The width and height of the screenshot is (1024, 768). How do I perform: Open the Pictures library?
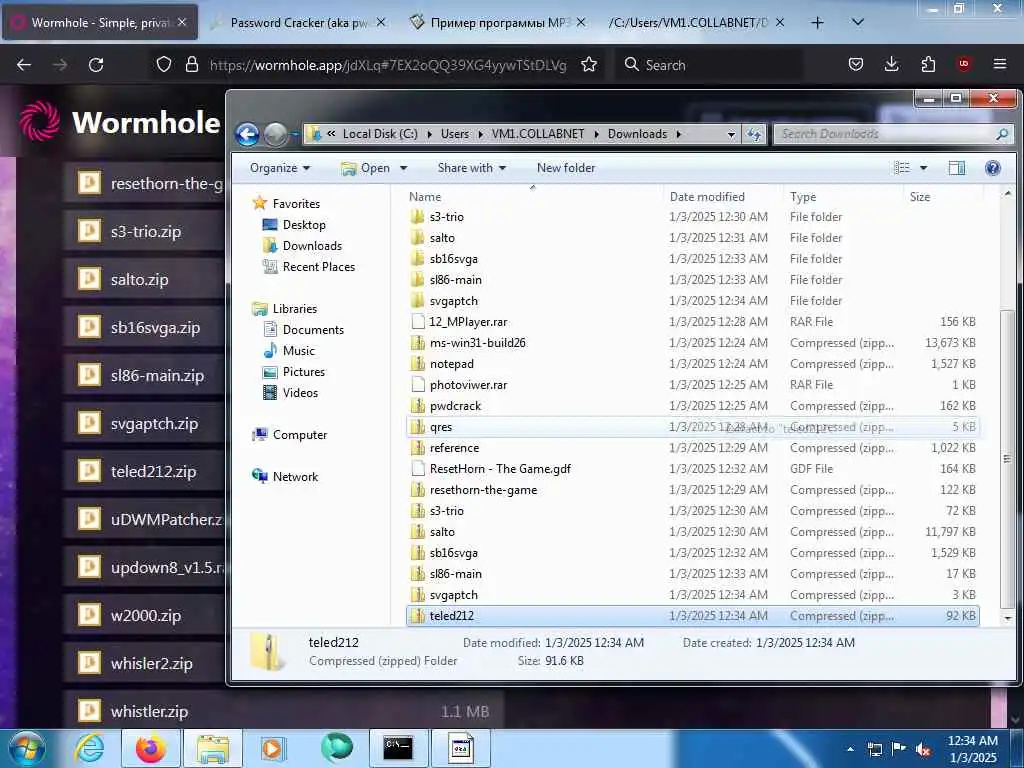(304, 372)
